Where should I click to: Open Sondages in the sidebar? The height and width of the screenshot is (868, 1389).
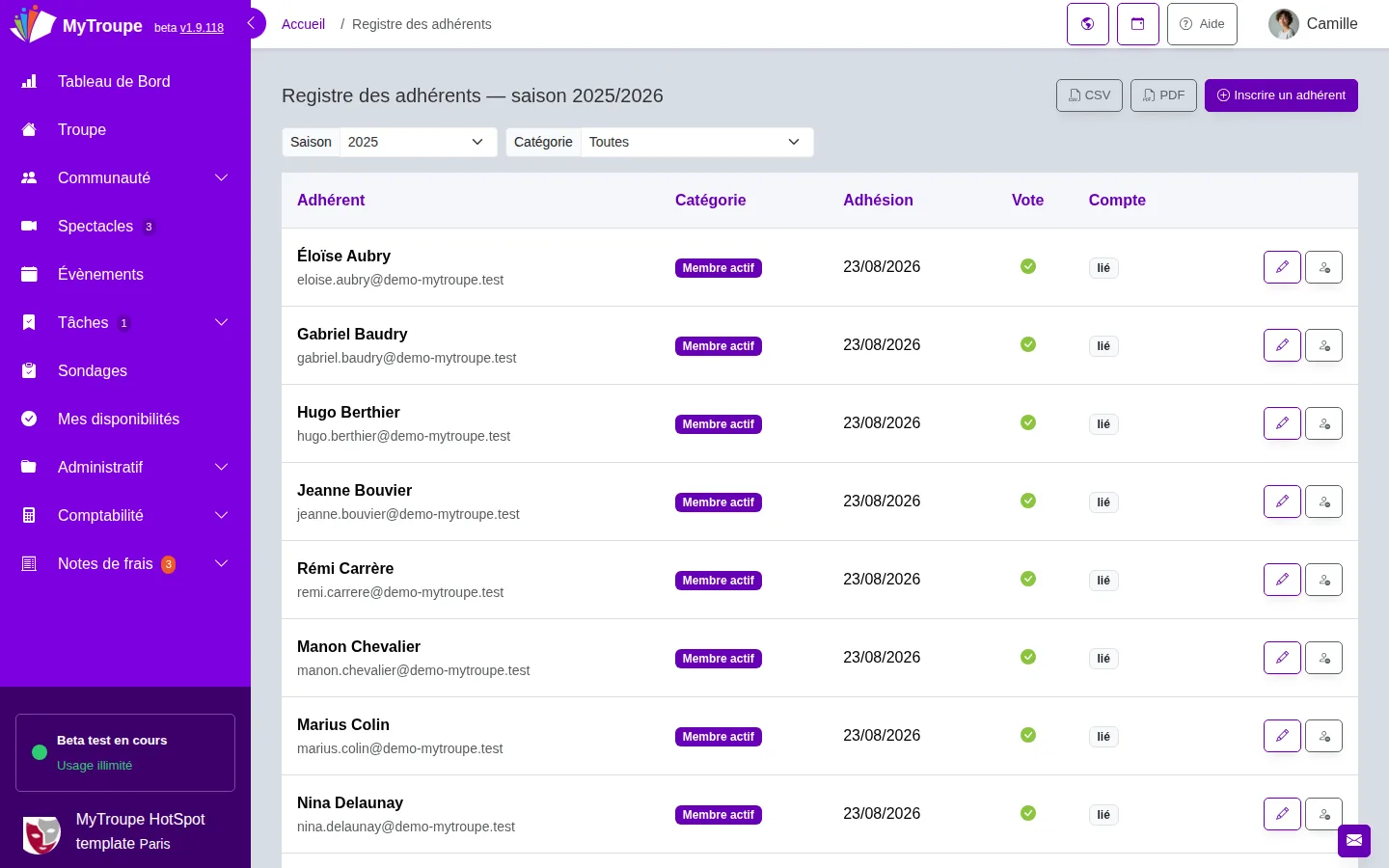tap(125, 370)
